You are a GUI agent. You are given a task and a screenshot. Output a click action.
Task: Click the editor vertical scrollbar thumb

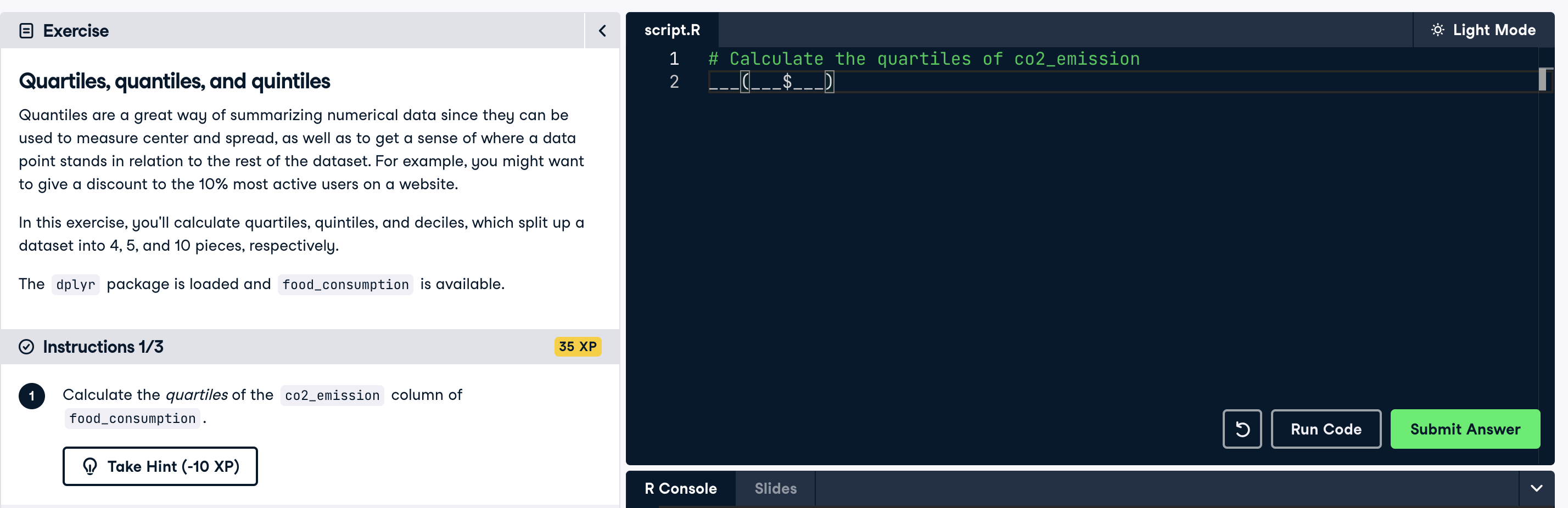pyautogui.click(x=1542, y=80)
